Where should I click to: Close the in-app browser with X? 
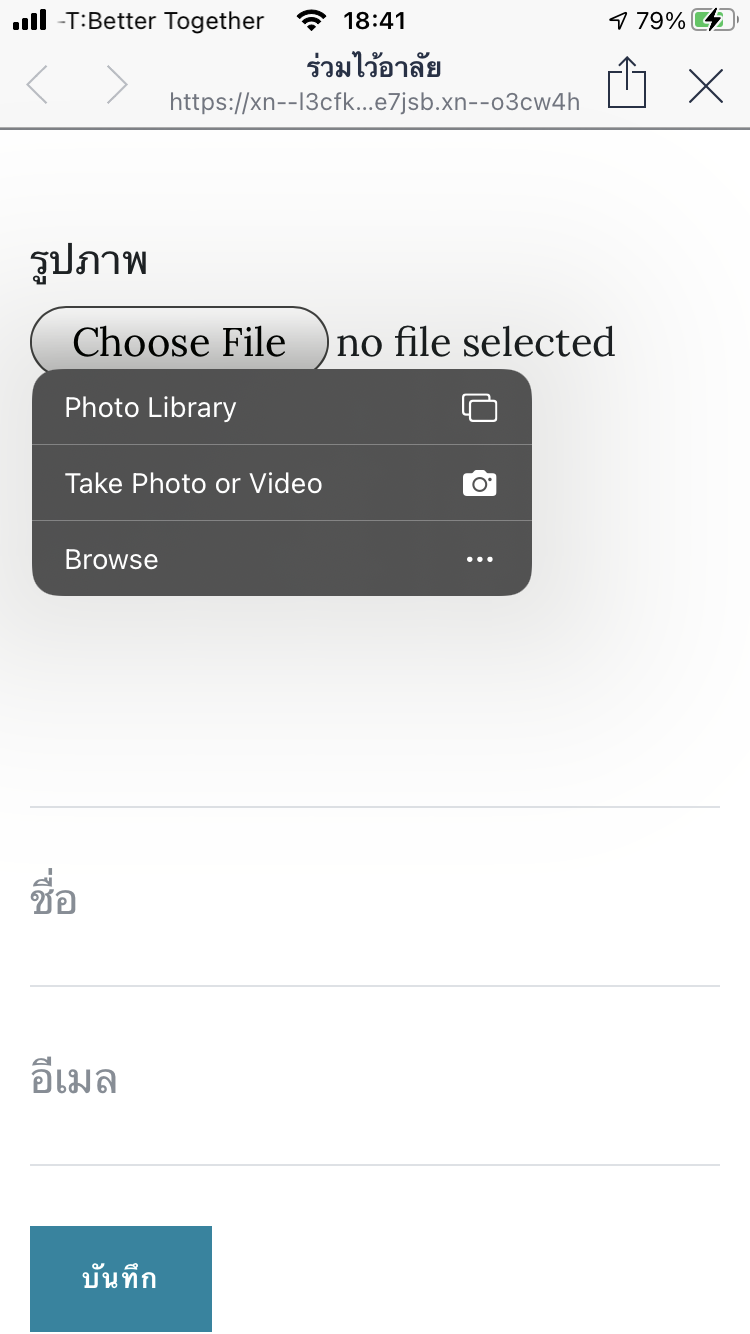(x=706, y=87)
